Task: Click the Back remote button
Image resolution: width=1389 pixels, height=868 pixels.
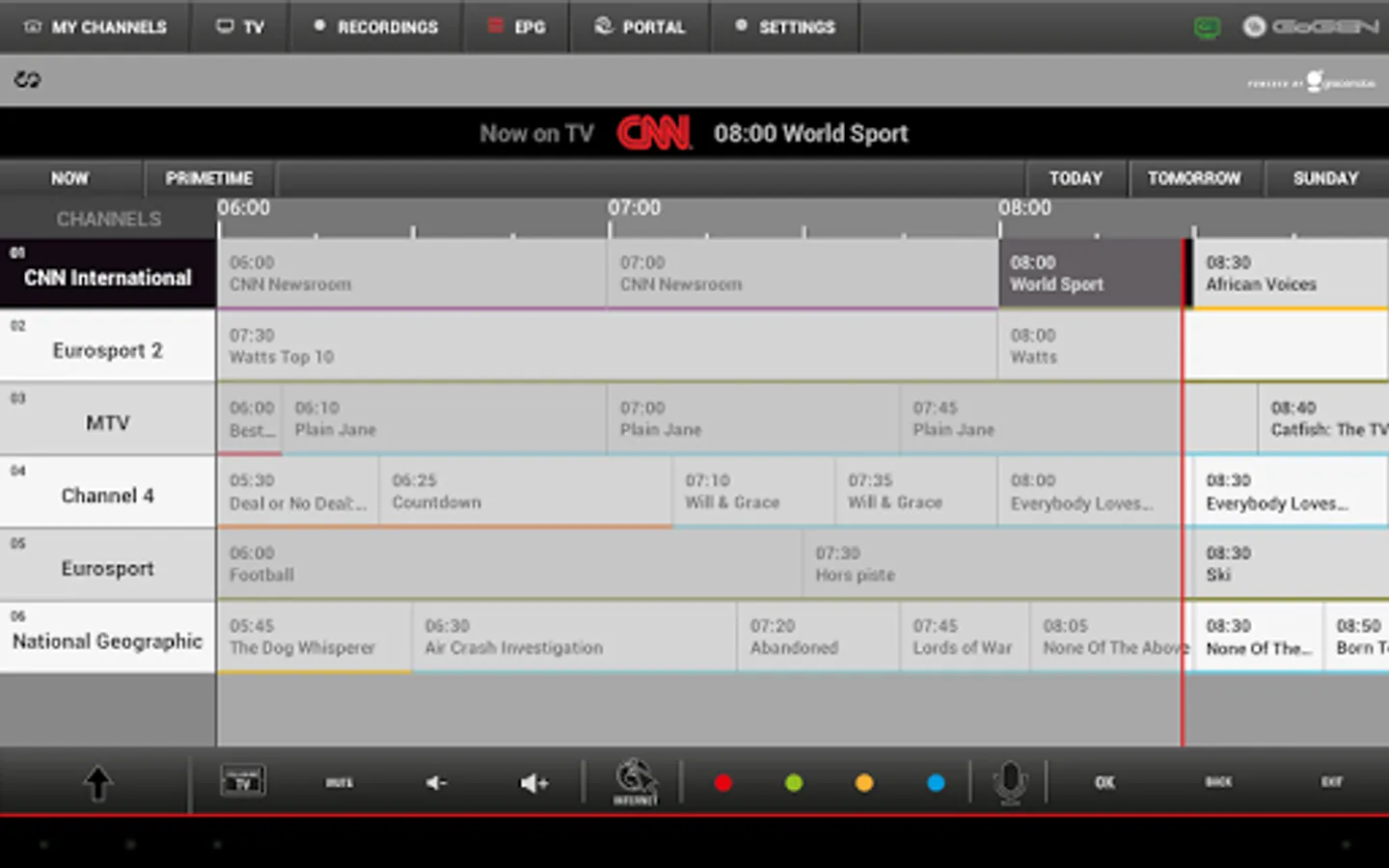Action: [1219, 782]
